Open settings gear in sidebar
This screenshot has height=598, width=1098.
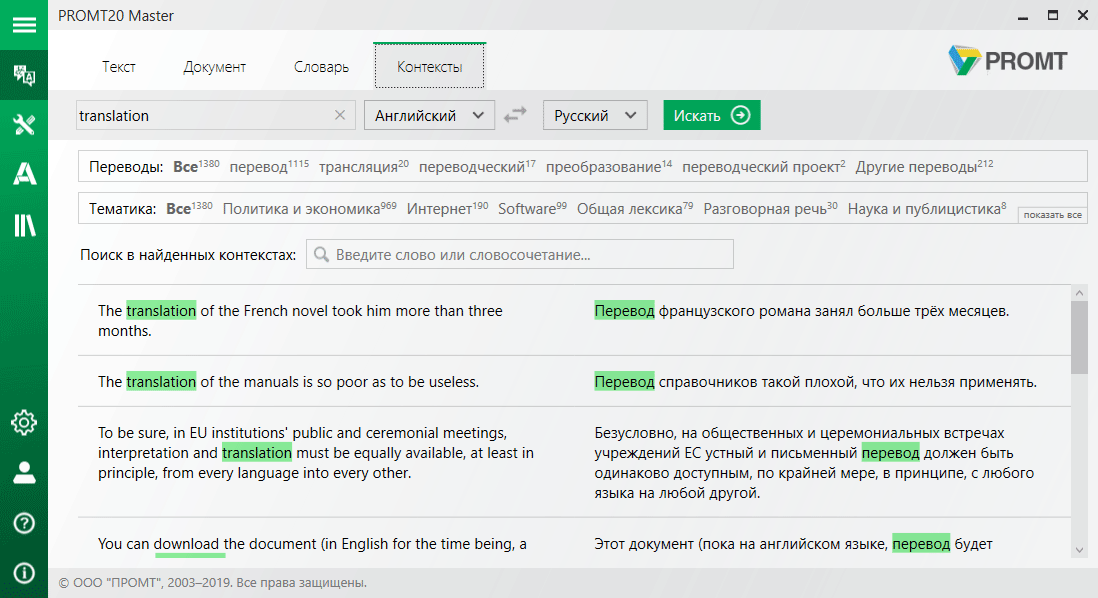pyautogui.click(x=24, y=422)
